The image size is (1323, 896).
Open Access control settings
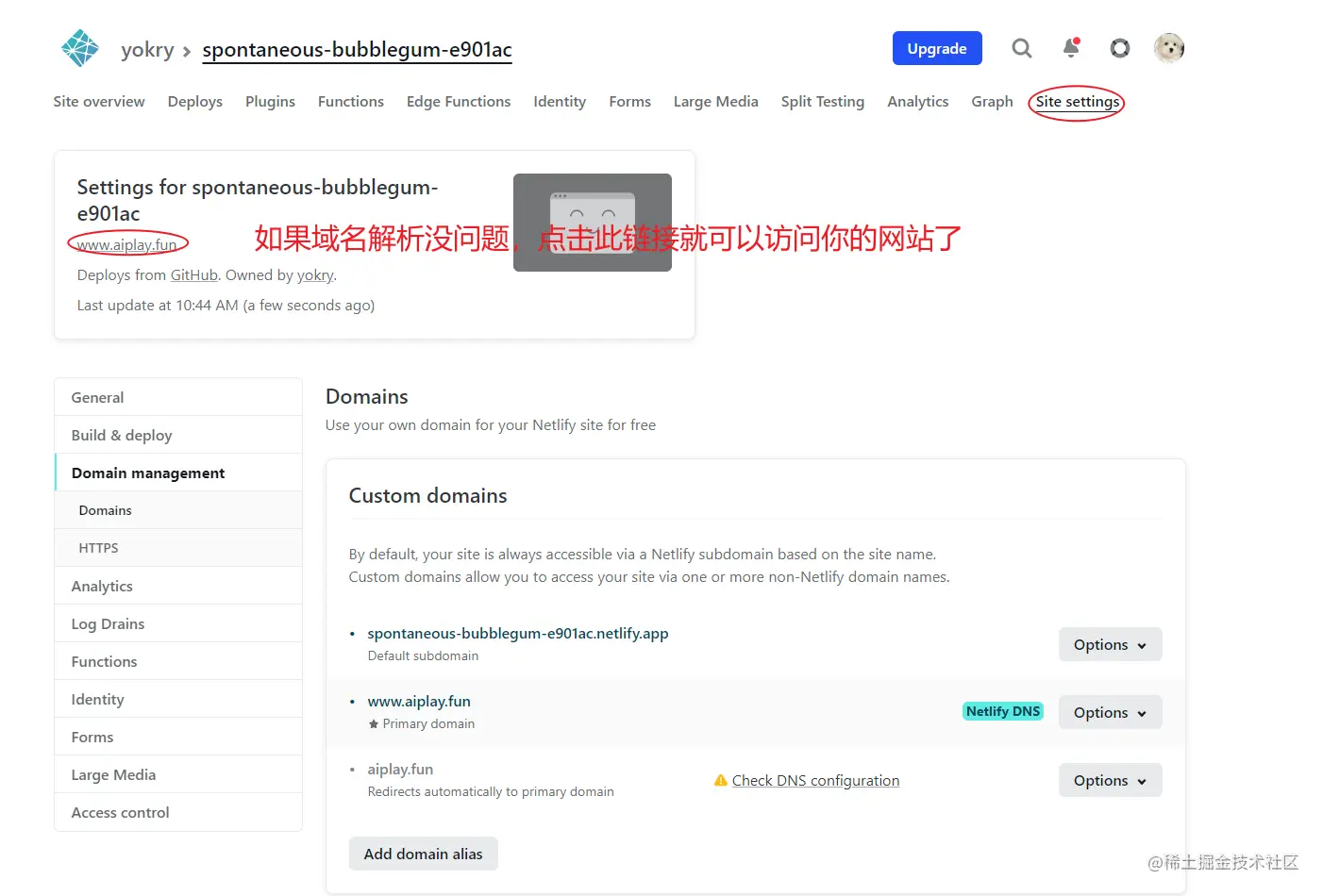tap(120, 812)
